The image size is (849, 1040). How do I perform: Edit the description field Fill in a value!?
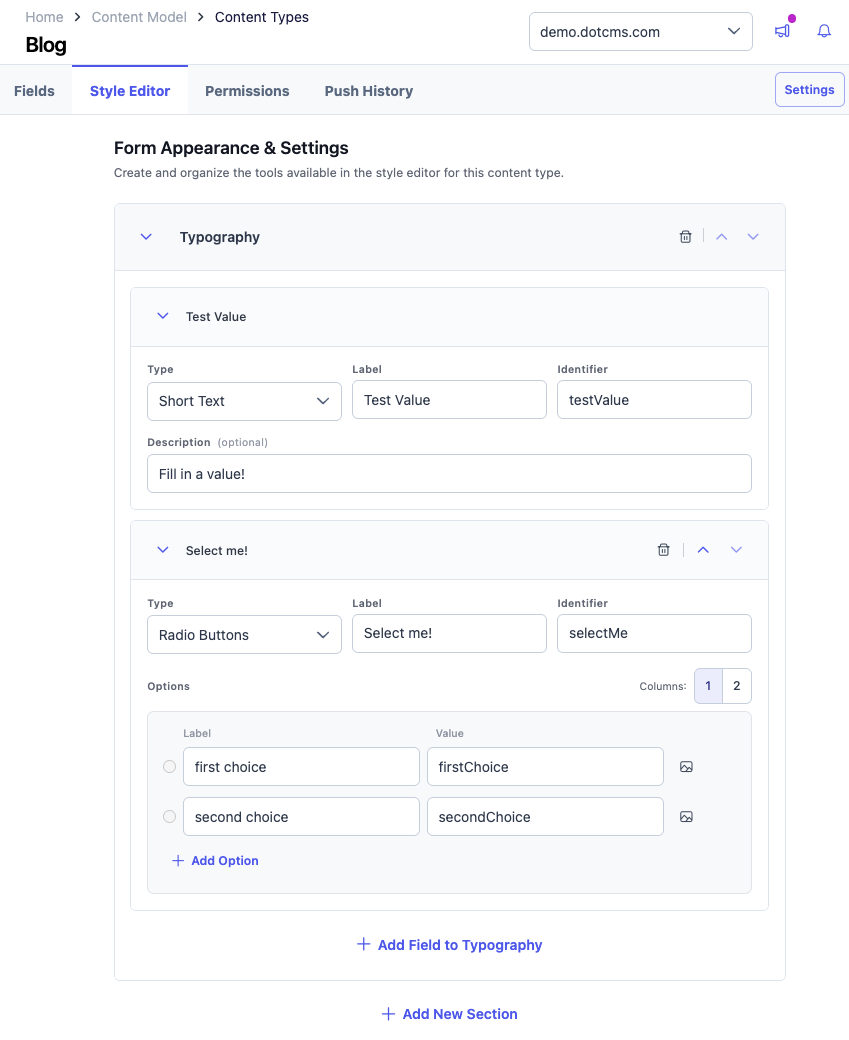coord(449,474)
